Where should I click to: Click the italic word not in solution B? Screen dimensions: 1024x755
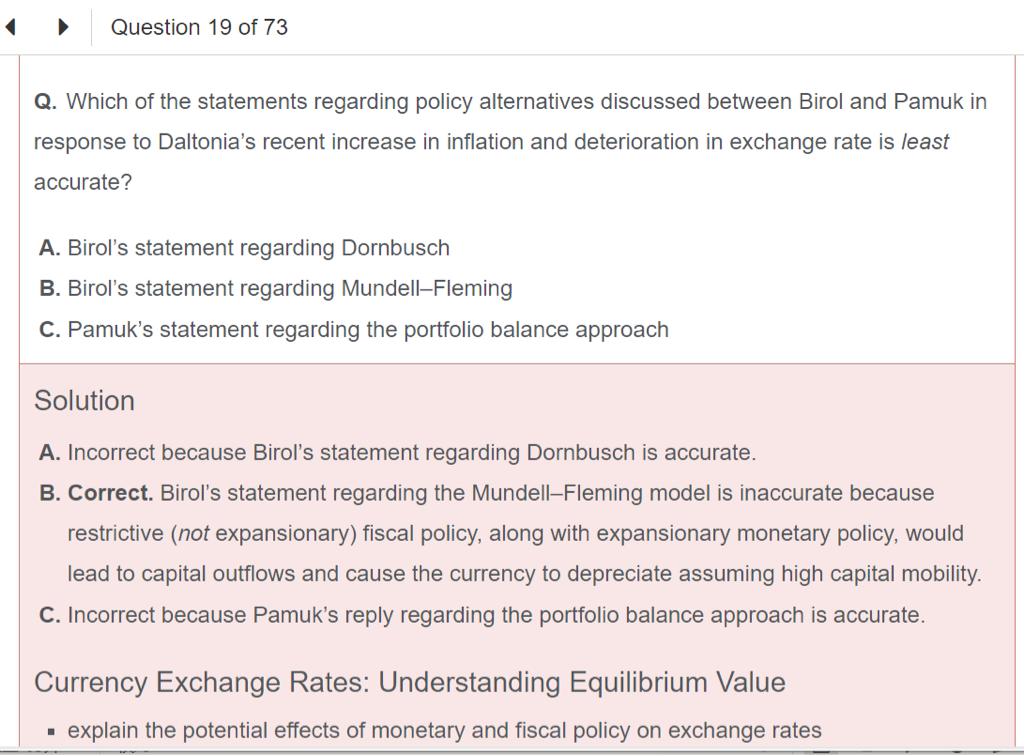tap(193, 534)
